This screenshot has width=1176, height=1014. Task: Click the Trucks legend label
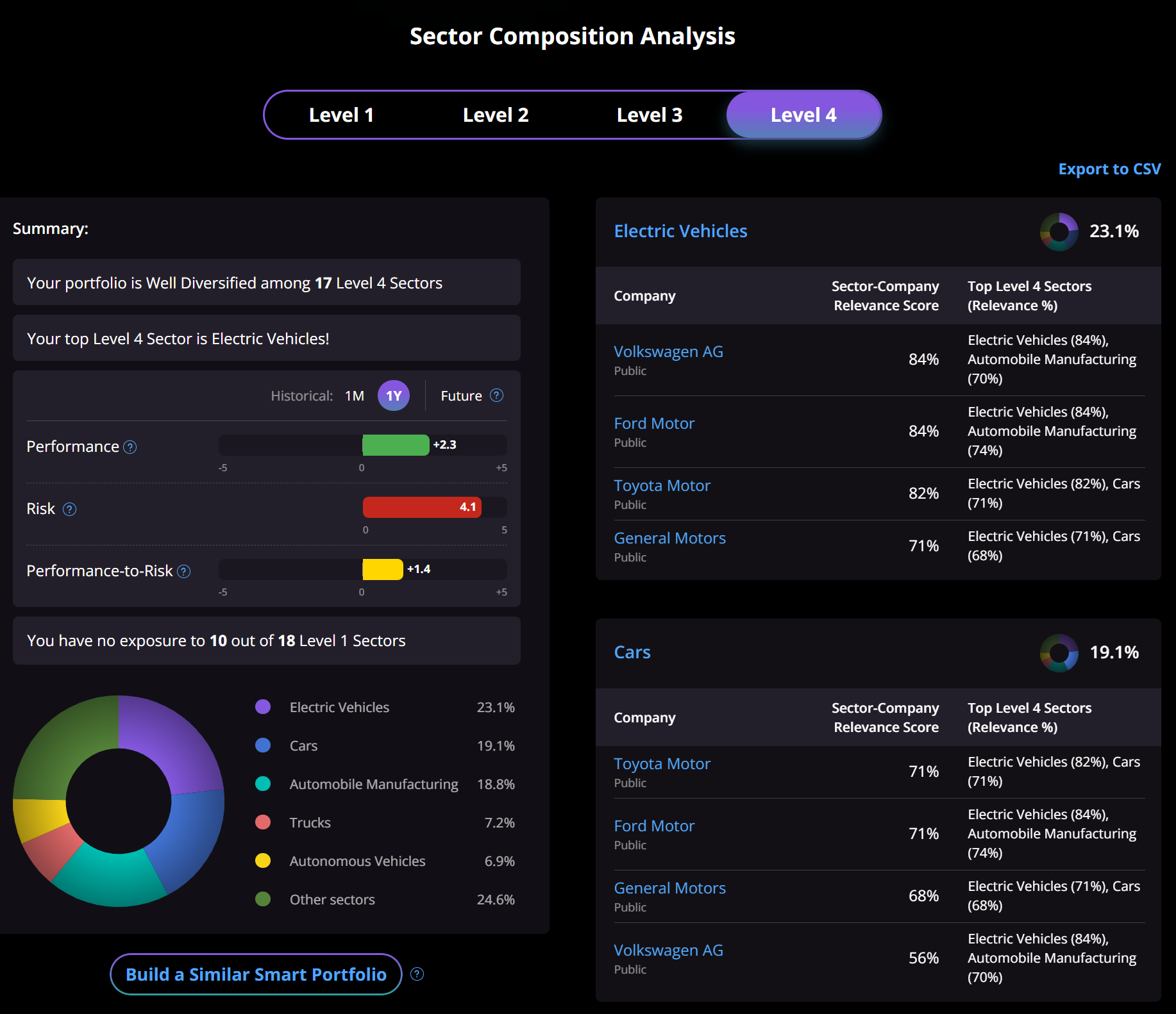310,822
